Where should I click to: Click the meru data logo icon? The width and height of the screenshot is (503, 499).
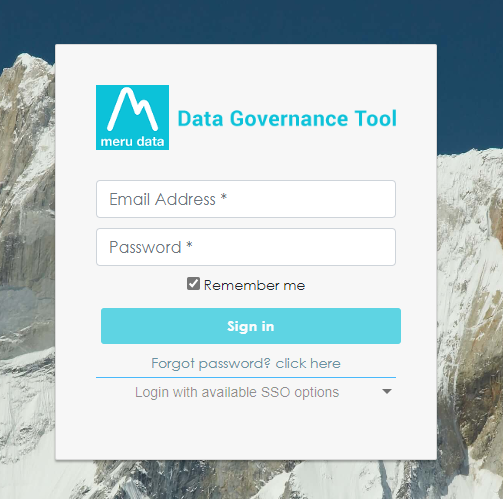[x=132, y=117]
